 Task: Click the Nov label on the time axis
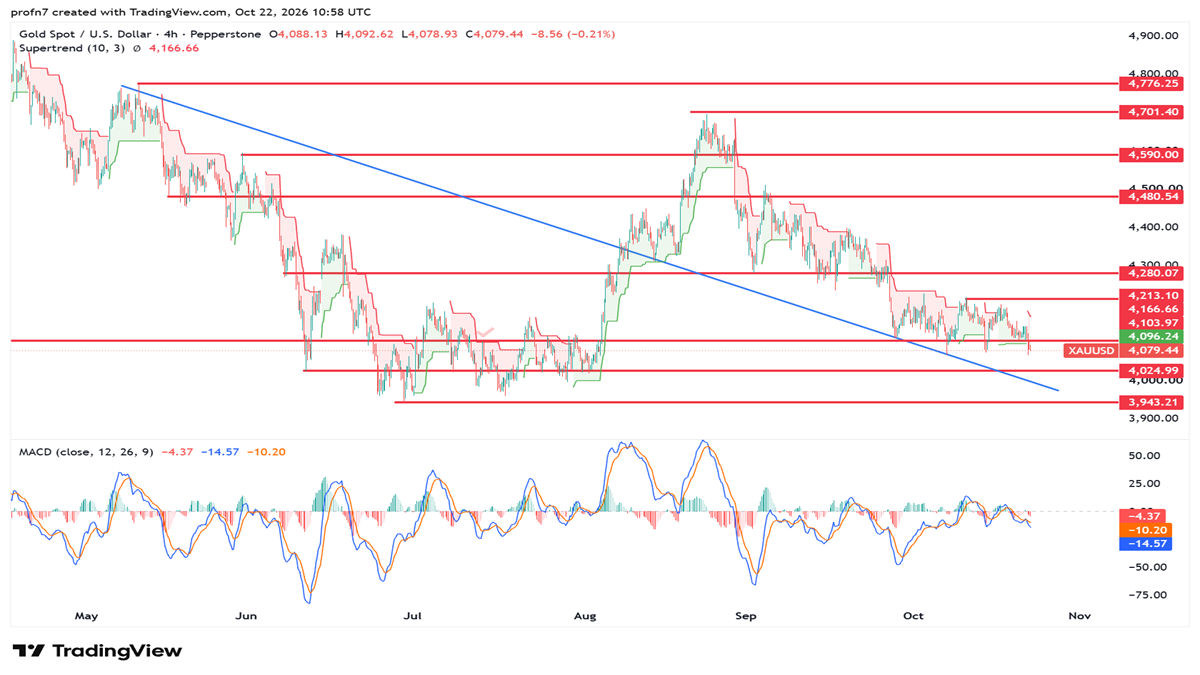coord(1078,617)
